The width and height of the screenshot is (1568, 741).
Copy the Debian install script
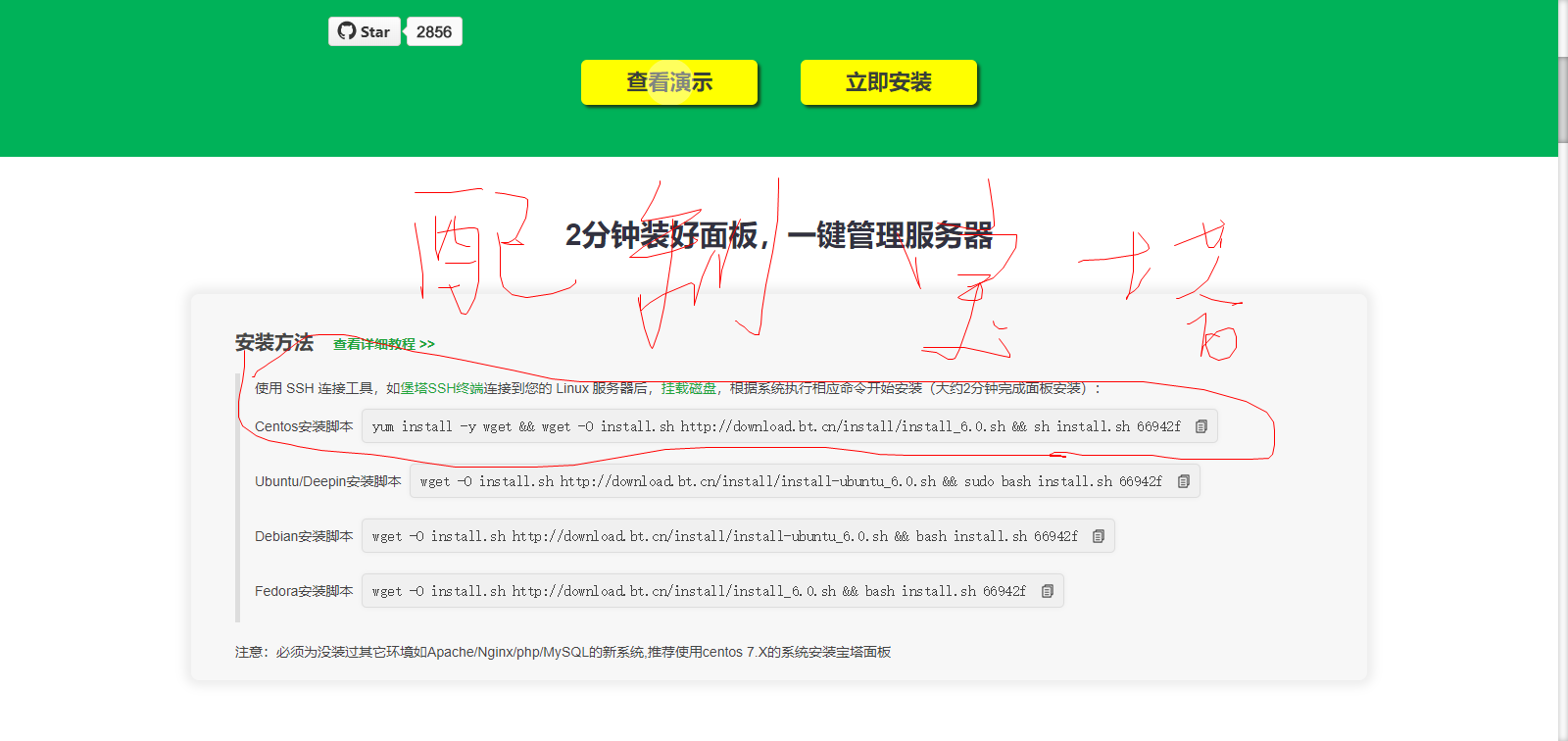click(x=1099, y=536)
